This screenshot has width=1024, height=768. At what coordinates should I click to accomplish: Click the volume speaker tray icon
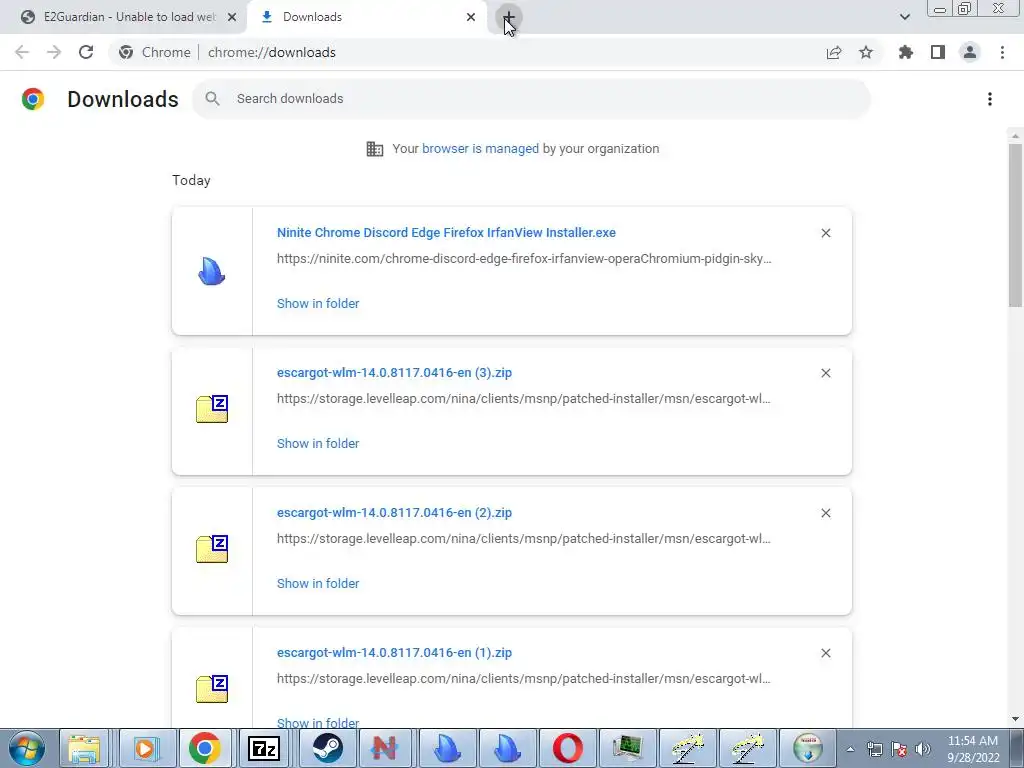pos(923,749)
